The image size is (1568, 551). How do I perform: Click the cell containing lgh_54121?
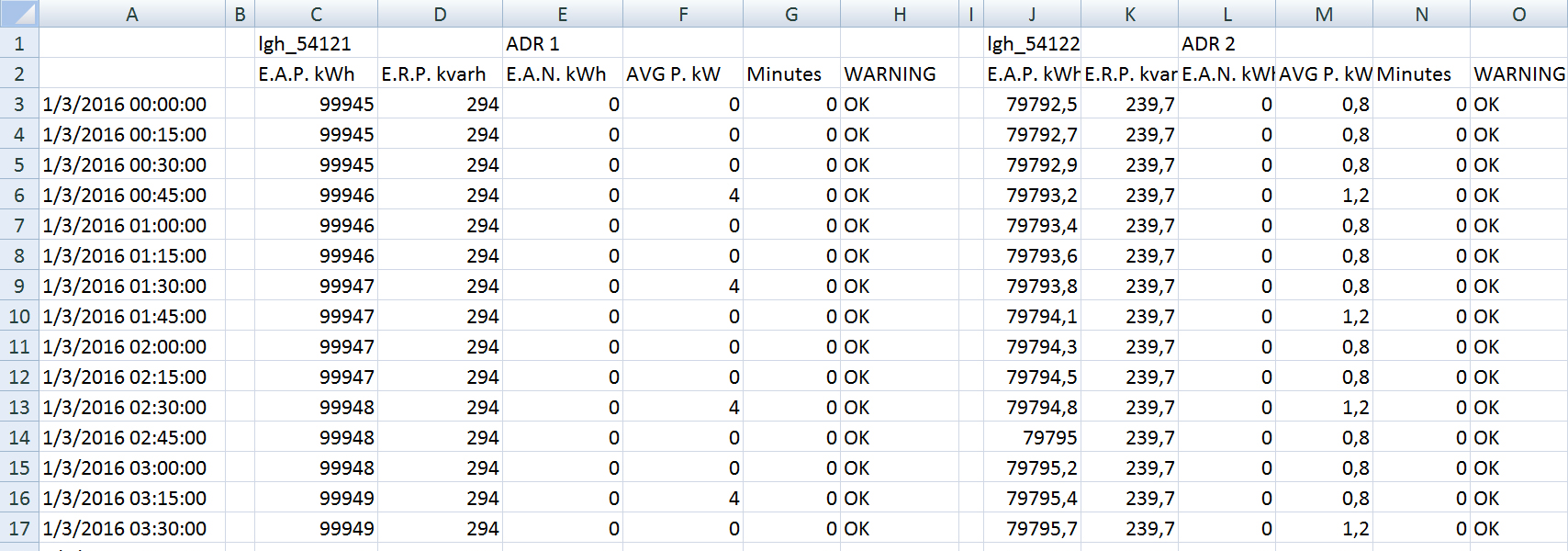316,43
